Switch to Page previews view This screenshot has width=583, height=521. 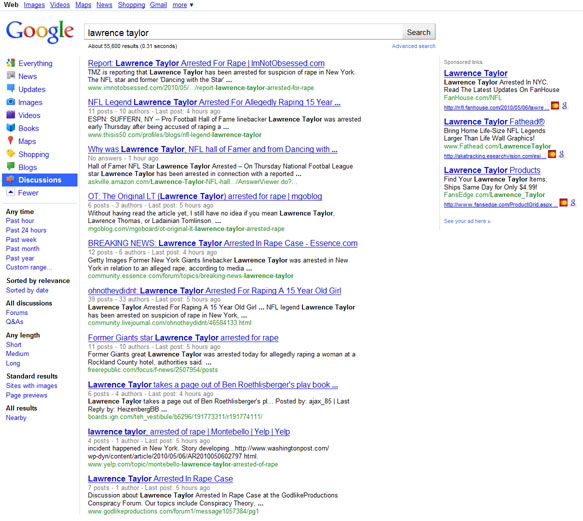click(x=26, y=395)
